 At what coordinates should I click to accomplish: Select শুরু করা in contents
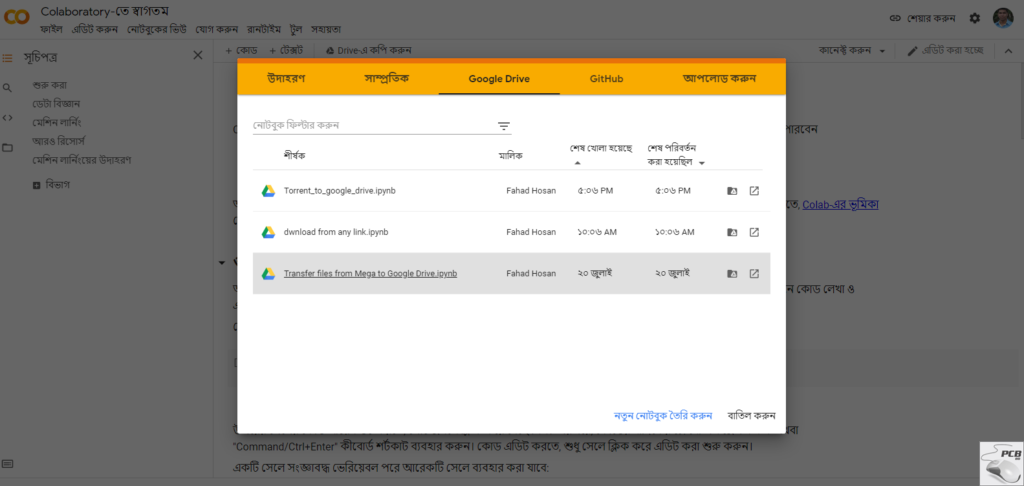click(x=50, y=85)
